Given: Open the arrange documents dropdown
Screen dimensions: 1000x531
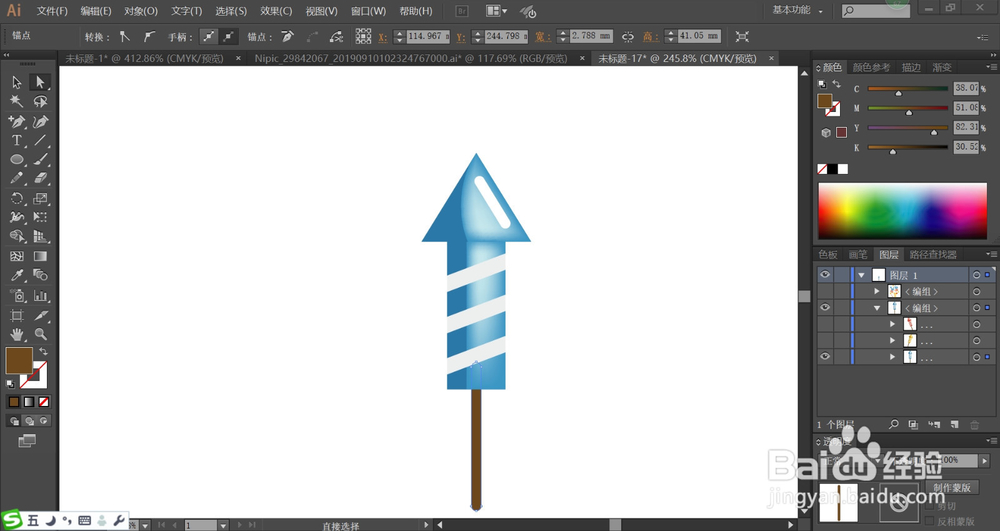Looking at the screenshot, I should 497,11.
